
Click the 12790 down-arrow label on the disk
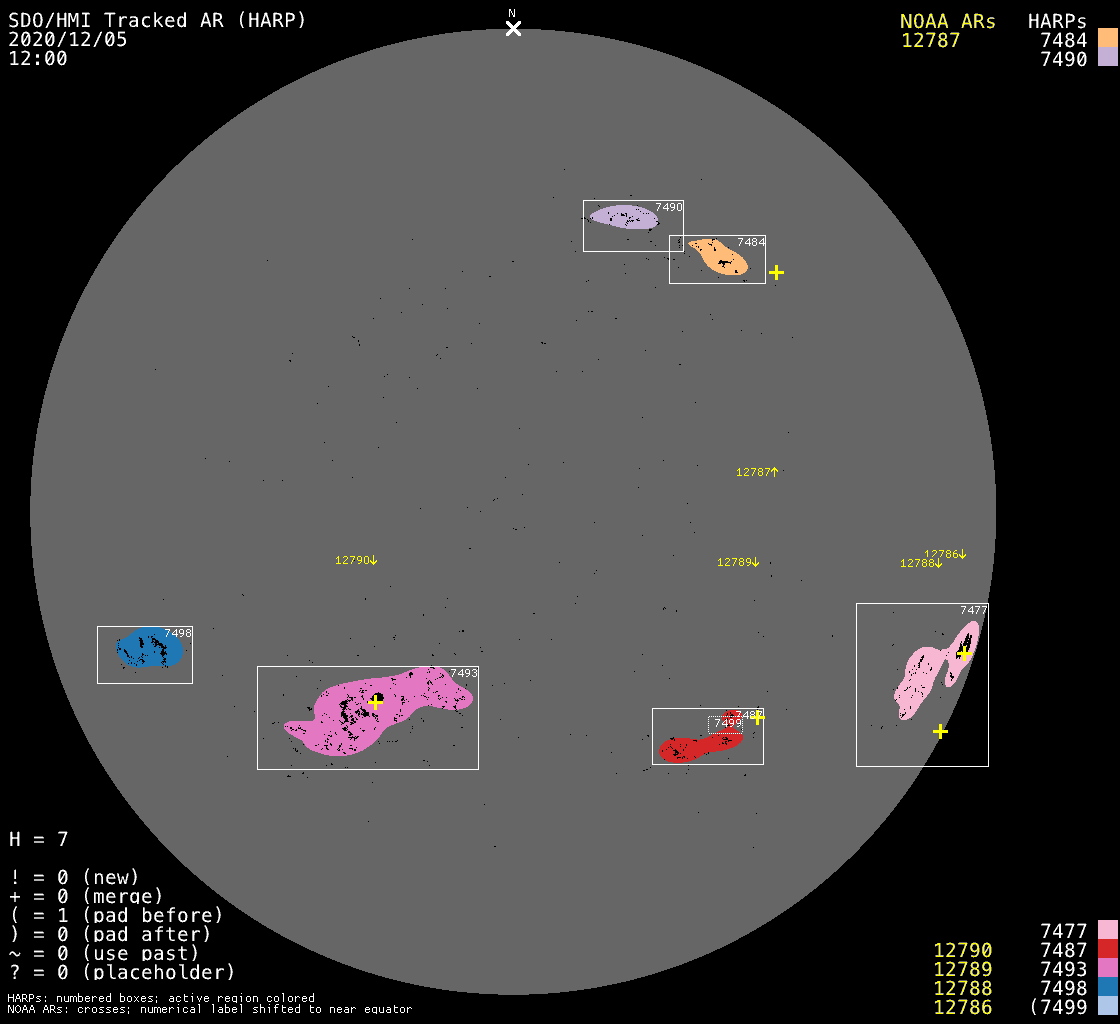[x=356, y=561]
